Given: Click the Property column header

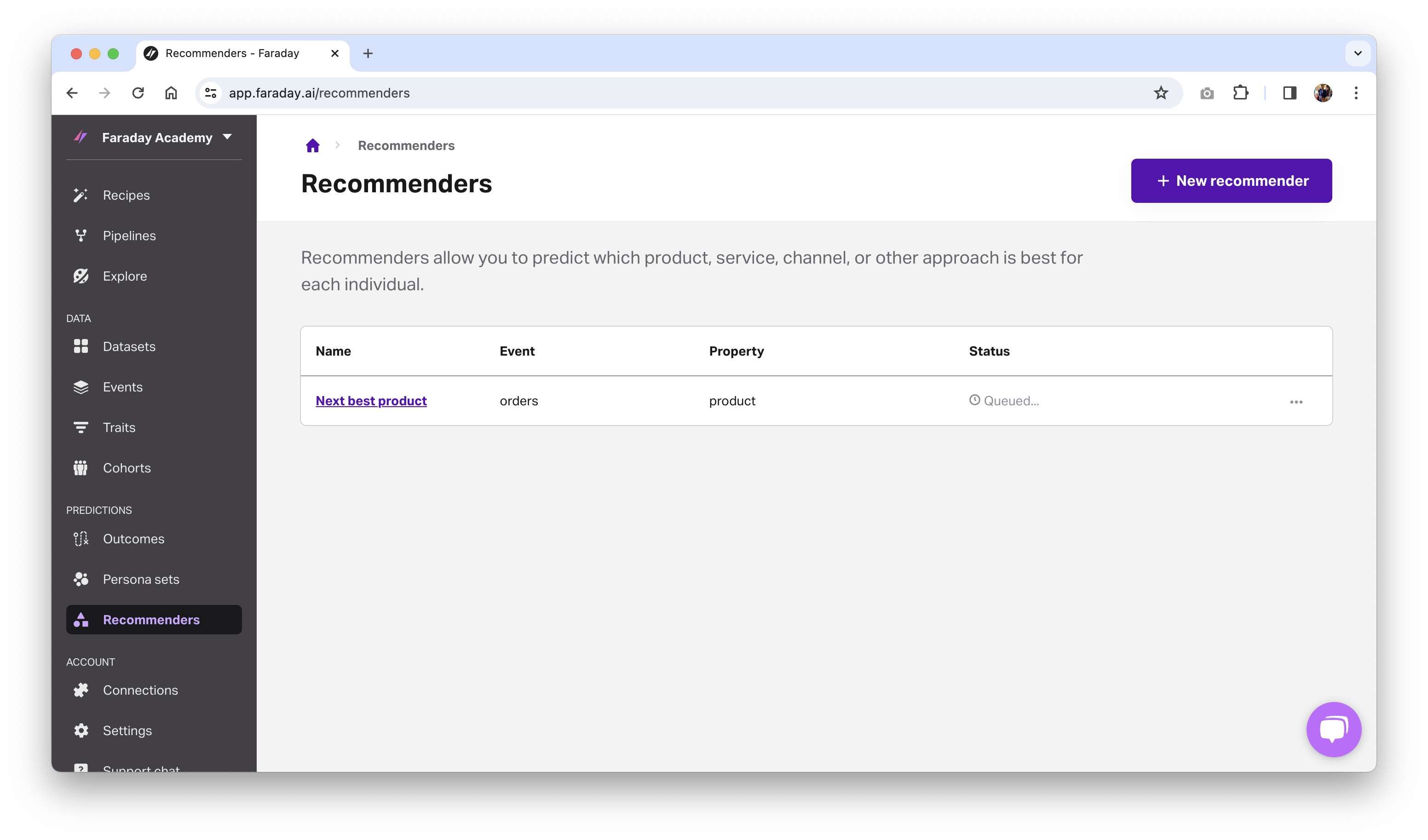Looking at the screenshot, I should pyautogui.click(x=736, y=351).
